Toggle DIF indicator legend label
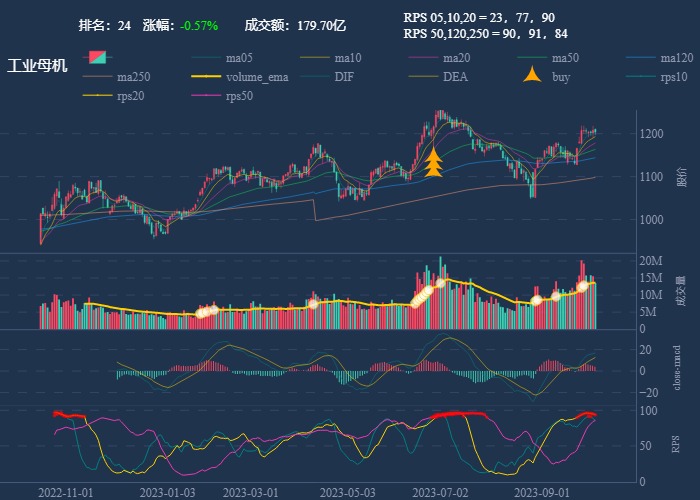The width and height of the screenshot is (700, 500). 343,77
